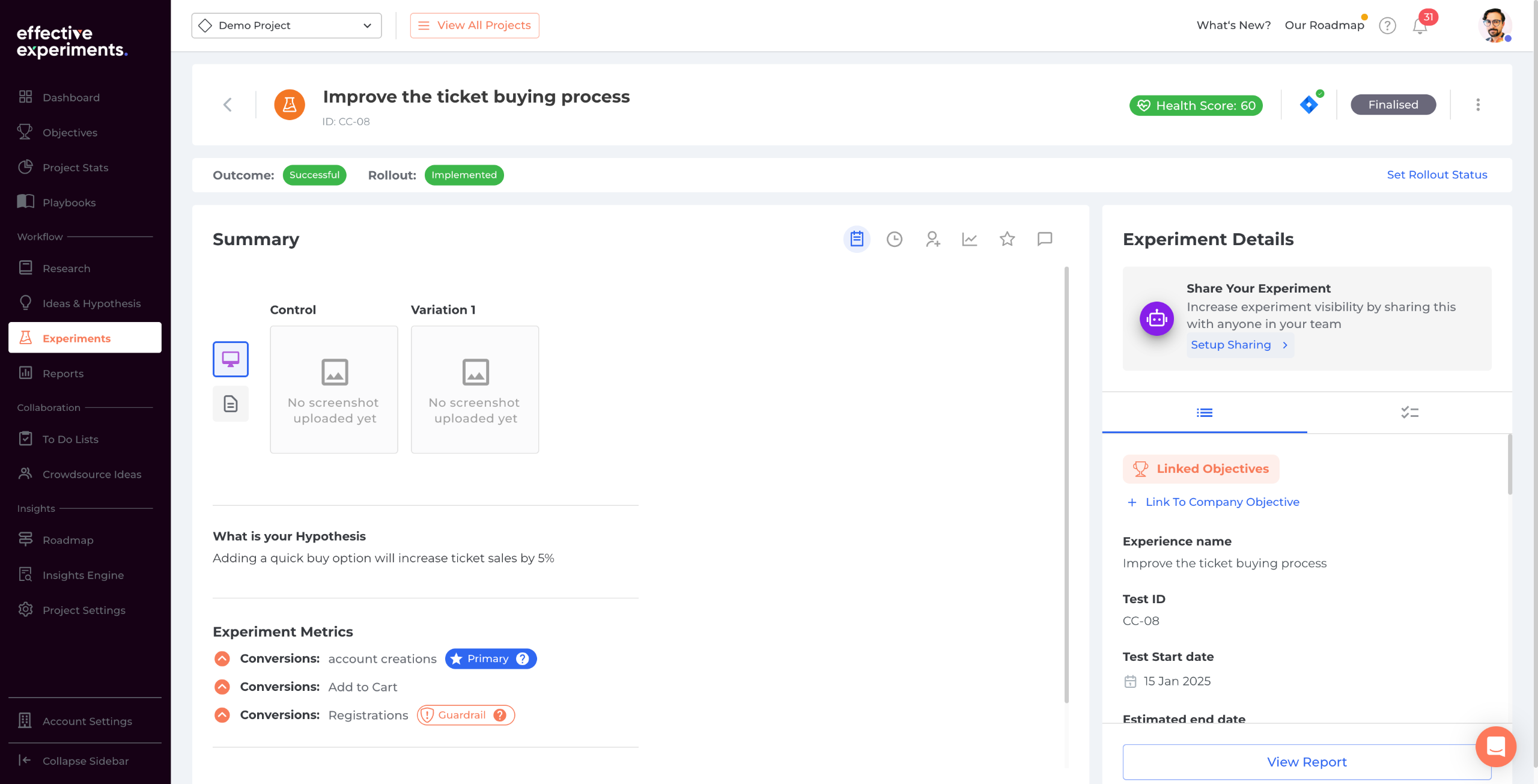Expand the Demo Project dropdown
Viewport: 1538px width, 784px height.
tap(287, 26)
